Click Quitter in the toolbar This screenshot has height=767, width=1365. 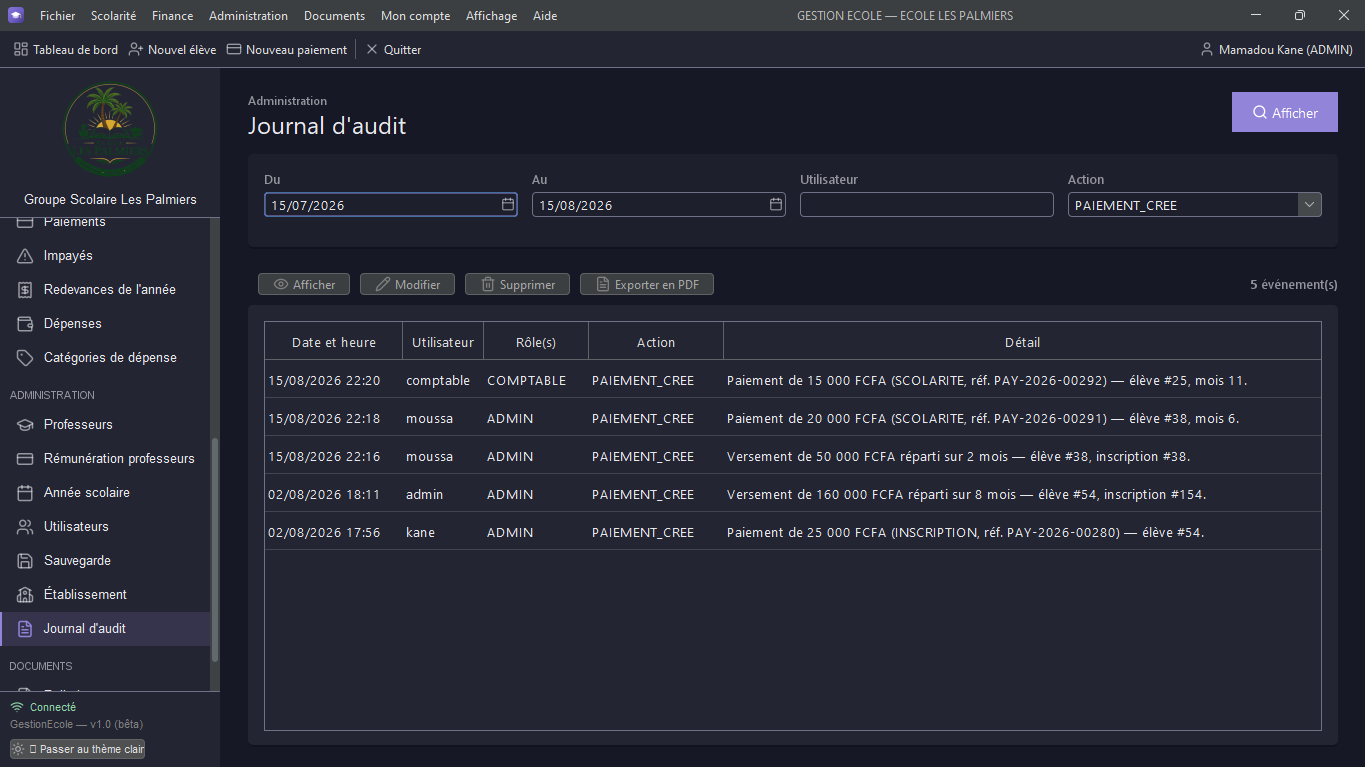click(393, 50)
